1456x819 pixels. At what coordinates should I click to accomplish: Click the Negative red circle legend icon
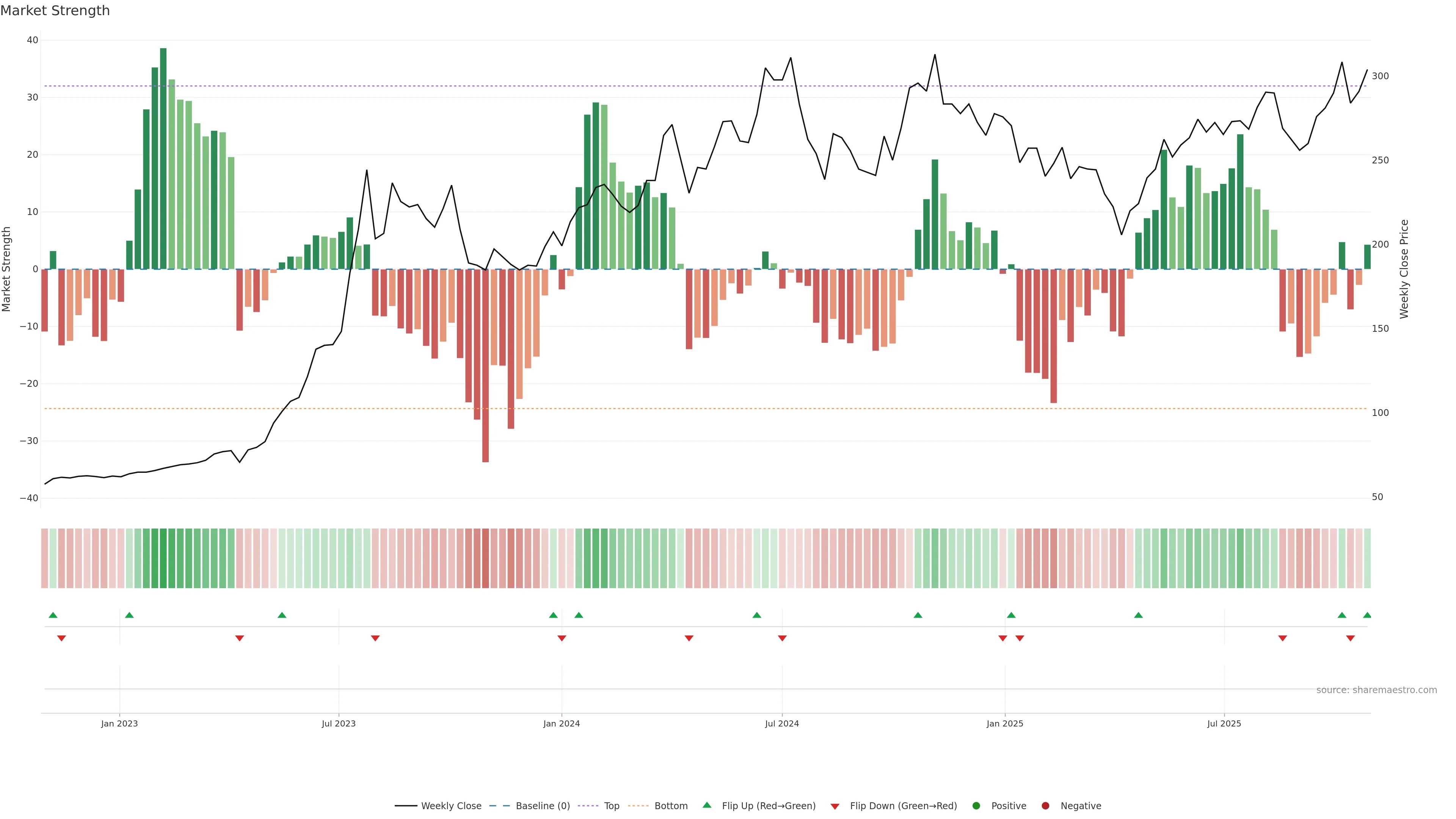(1045, 806)
